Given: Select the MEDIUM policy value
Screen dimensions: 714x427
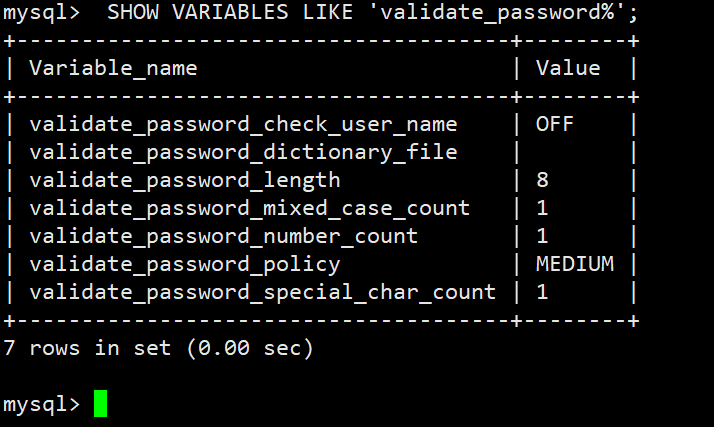Looking at the screenshot, I should pos(574,264).
